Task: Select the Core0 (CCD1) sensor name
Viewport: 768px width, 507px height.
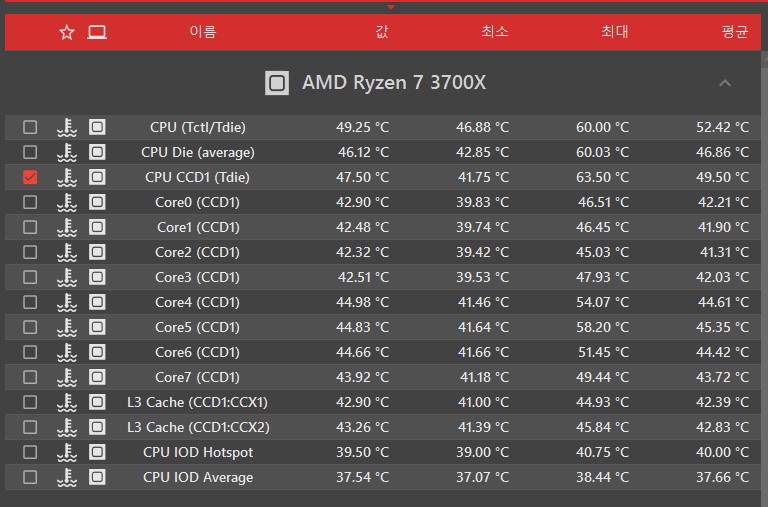Action: coord(197,202)
